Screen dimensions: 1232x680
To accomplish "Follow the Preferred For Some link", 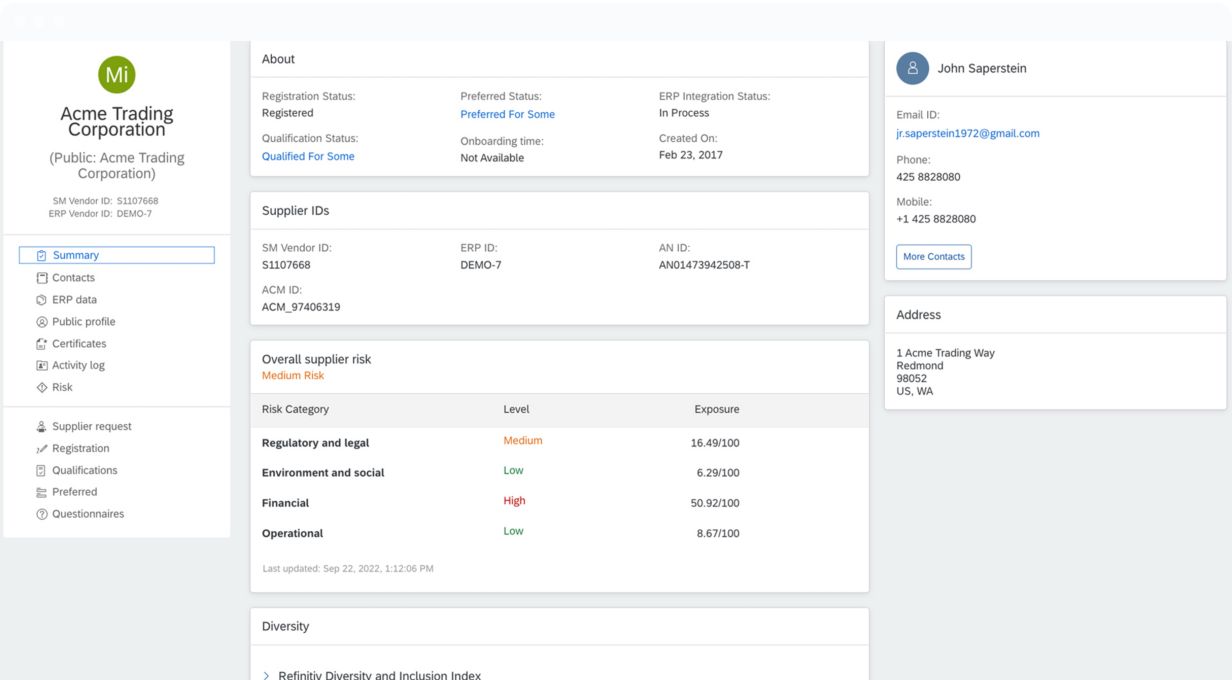I will 507,115.
